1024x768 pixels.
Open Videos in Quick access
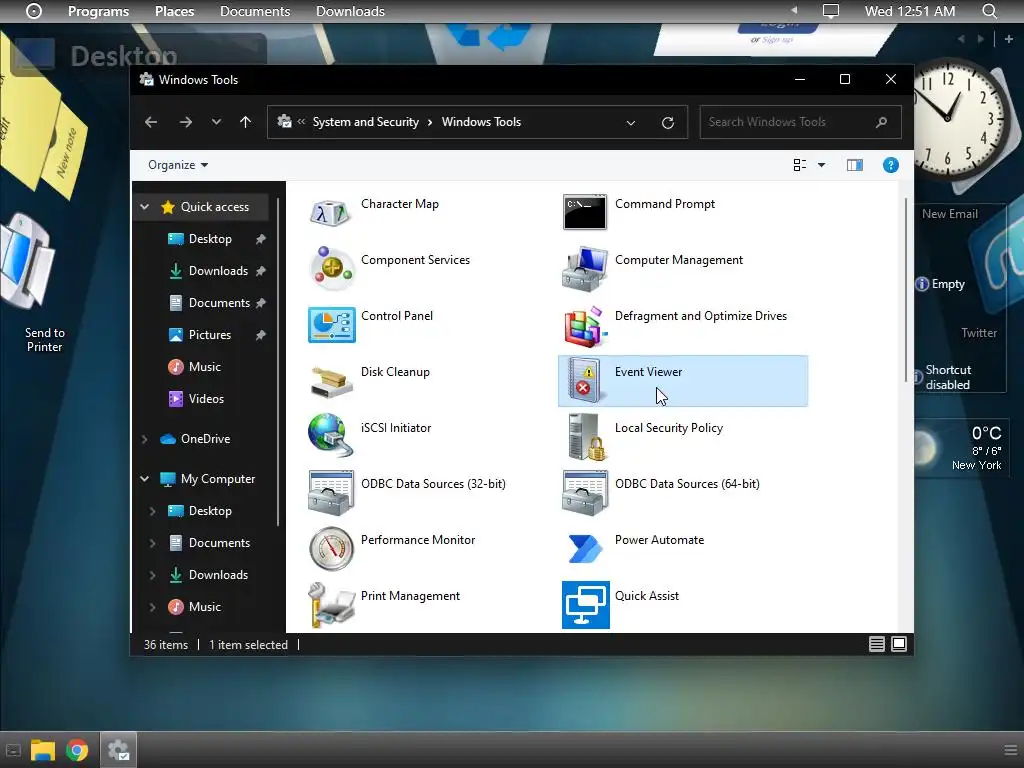[x=206, y=399]
